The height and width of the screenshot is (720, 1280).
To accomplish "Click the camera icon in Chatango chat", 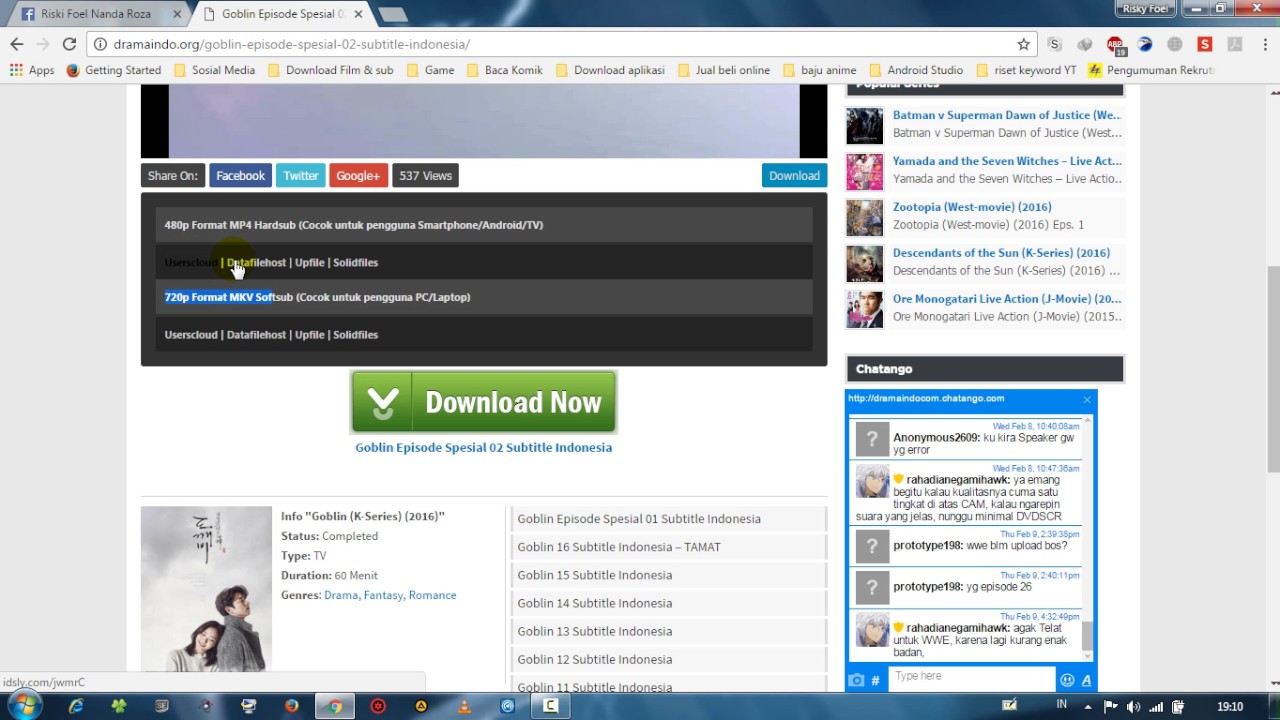I will pos(856,680).
